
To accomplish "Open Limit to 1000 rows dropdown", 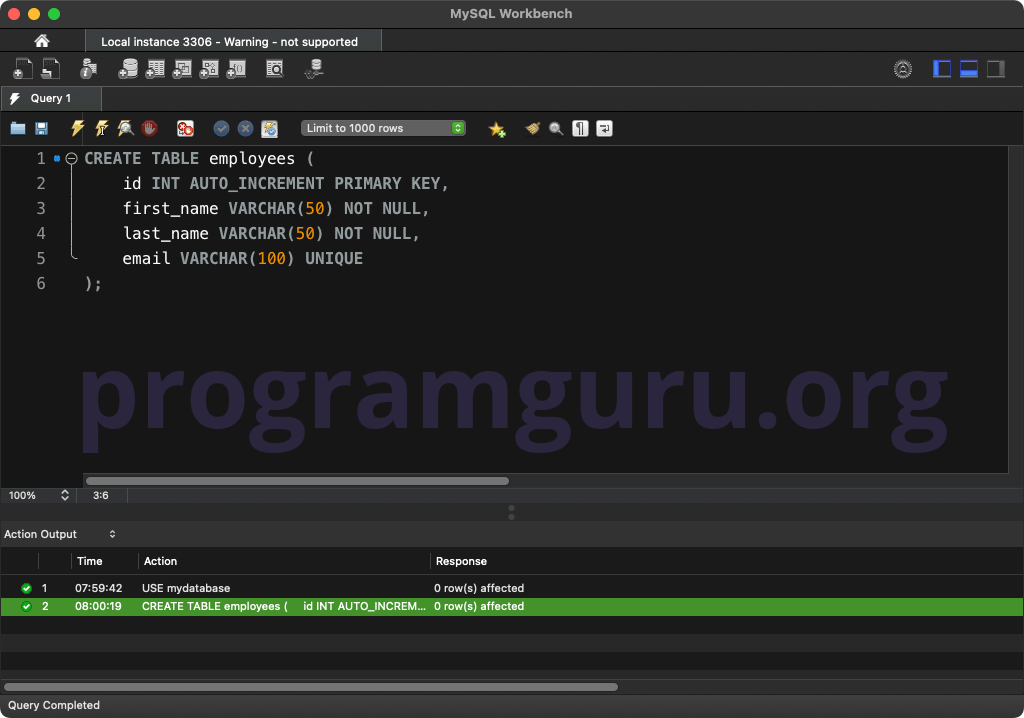I will [383, 128].
